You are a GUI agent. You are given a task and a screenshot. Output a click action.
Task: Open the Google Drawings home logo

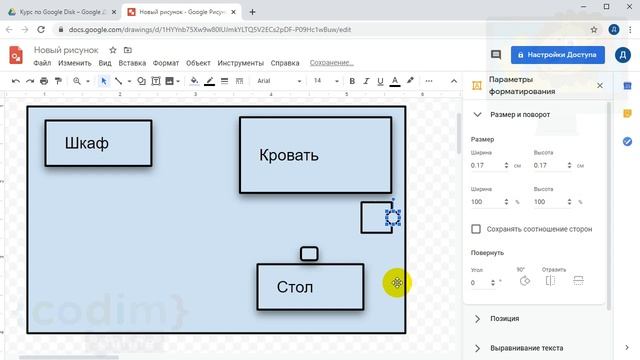click(16, 55)
